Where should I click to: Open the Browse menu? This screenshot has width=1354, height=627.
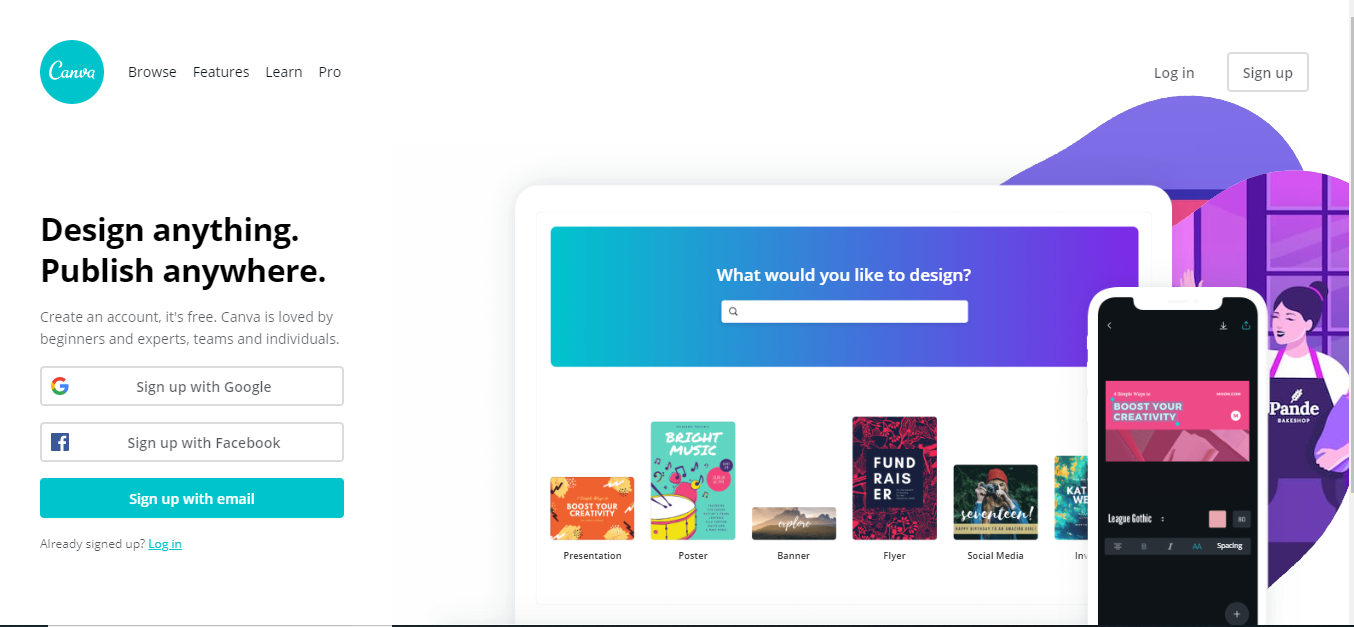(x=152, y=72)
